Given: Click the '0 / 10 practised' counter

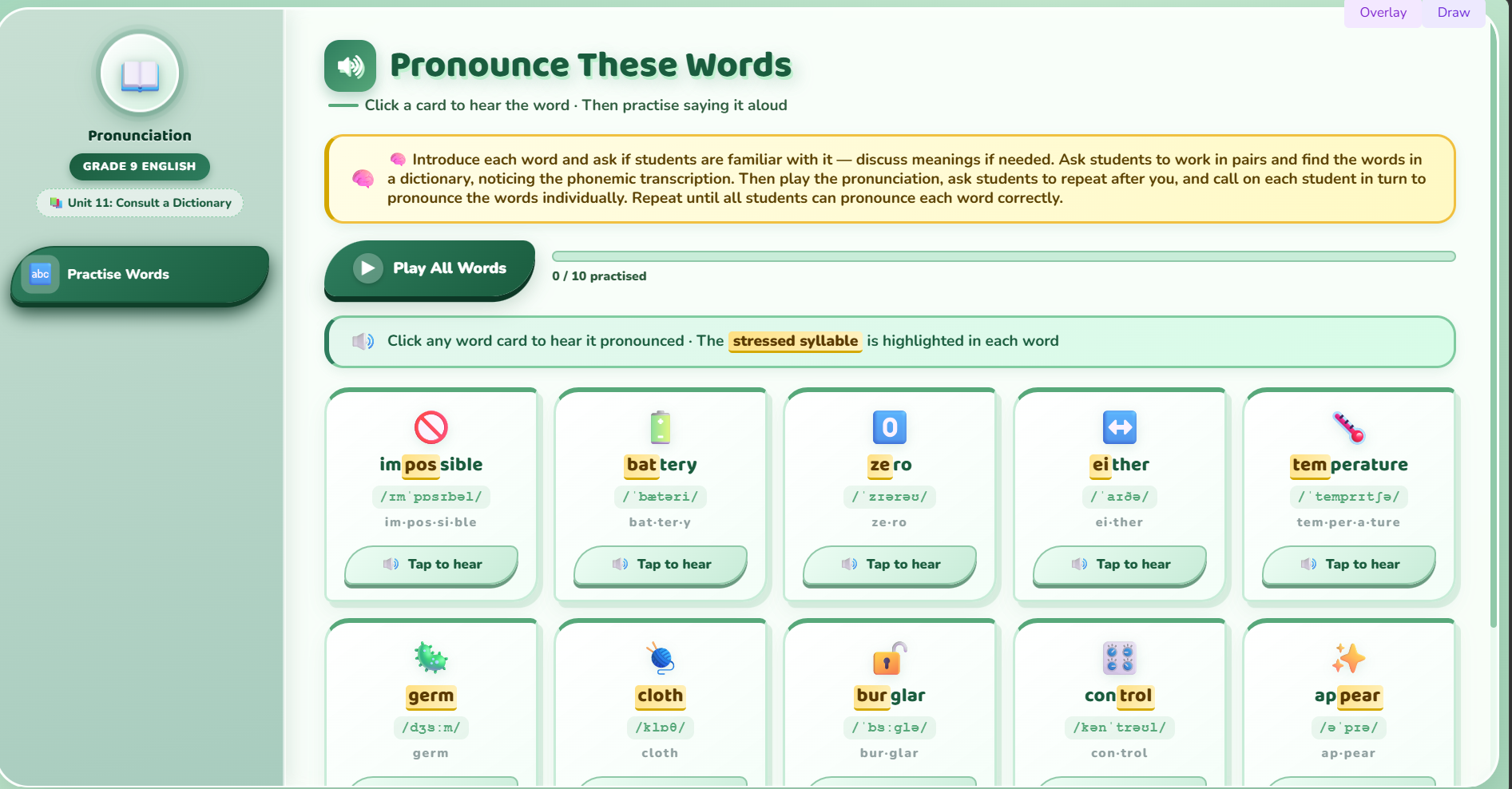Looking at the screenshot, I should click(x=599, y=276).
